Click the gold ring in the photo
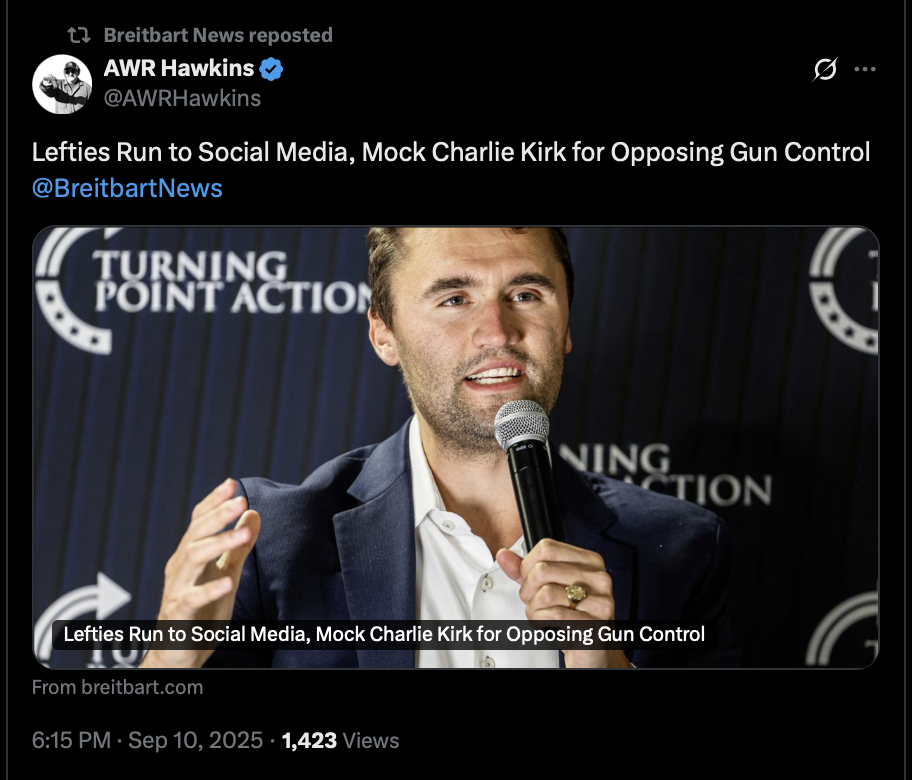The image size is (912, 780). (576, 593)
